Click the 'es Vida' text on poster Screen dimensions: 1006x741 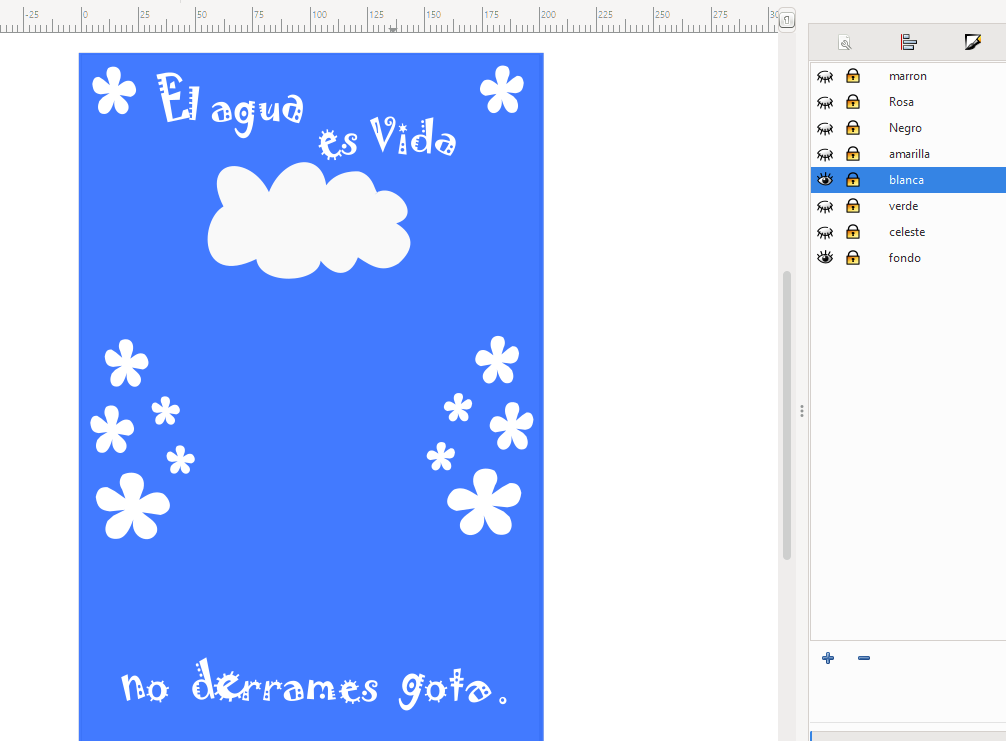tap(388, 137)
